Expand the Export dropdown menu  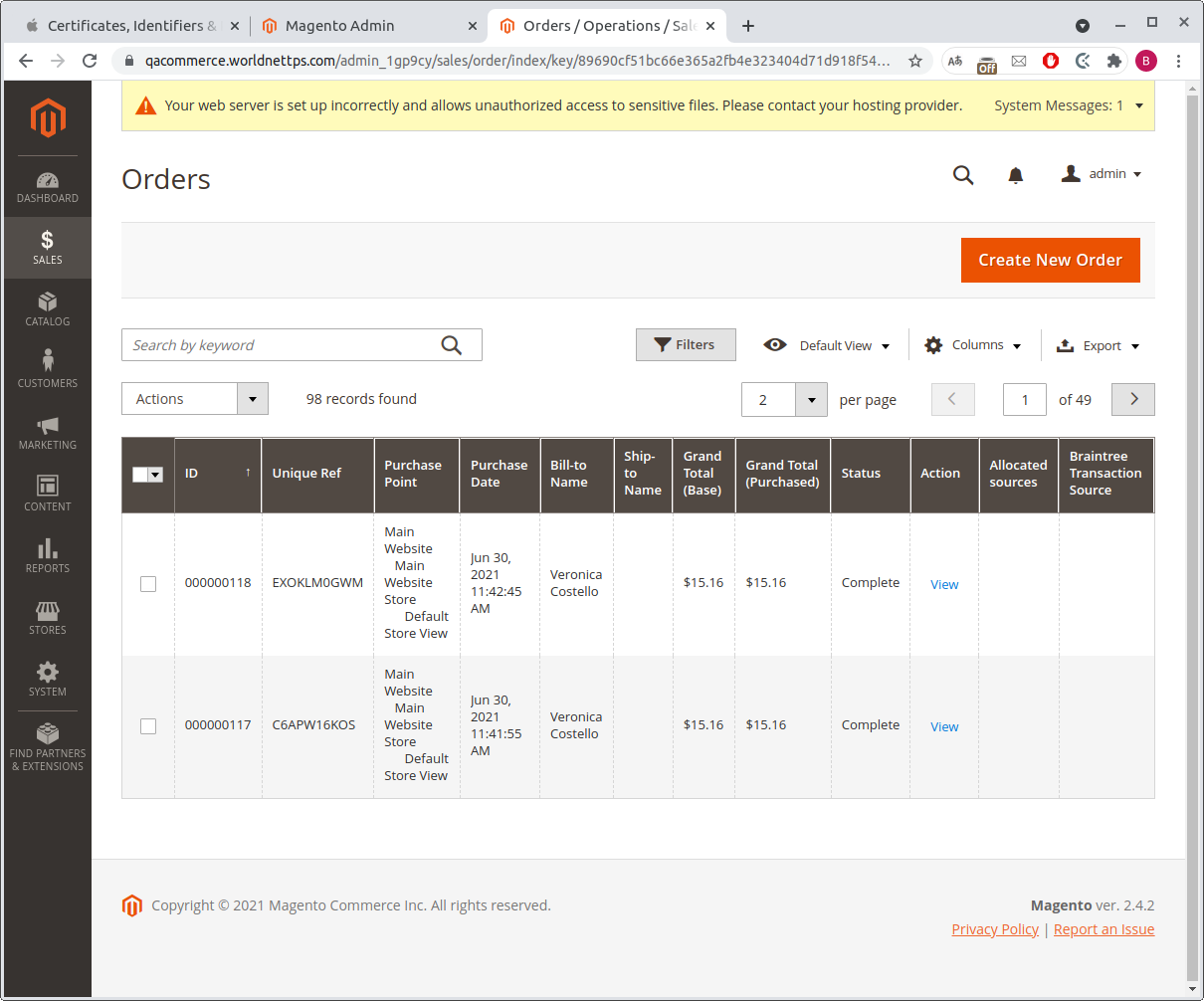[1098, 345]
